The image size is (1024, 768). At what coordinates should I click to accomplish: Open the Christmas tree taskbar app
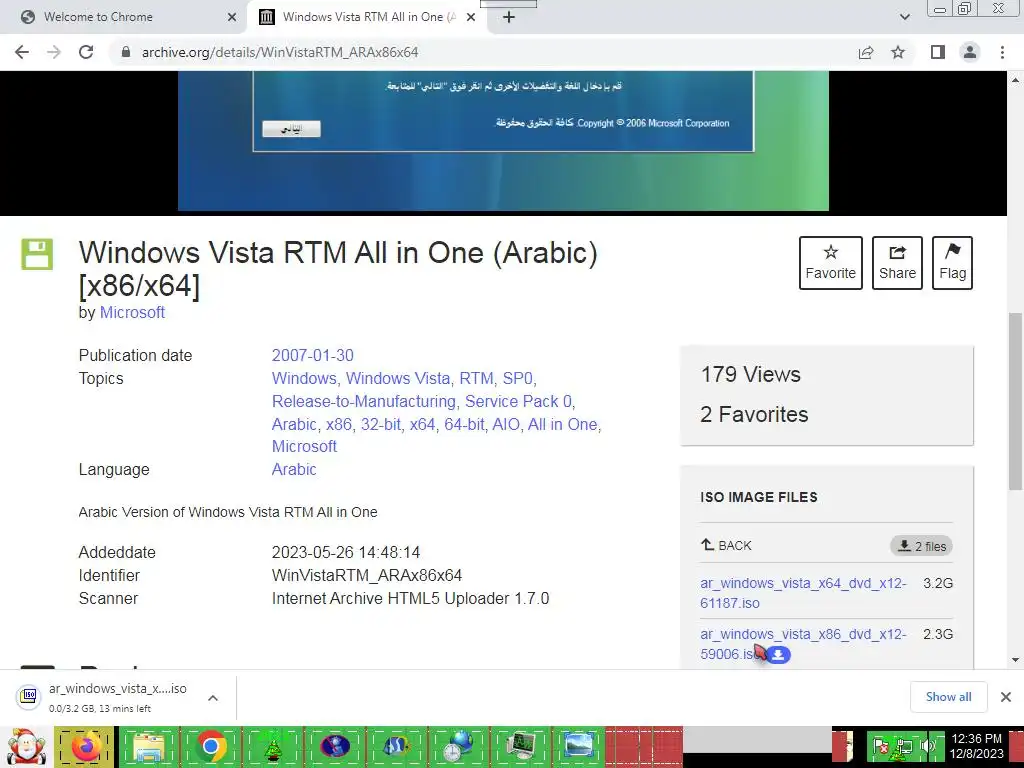click(272, 747)
